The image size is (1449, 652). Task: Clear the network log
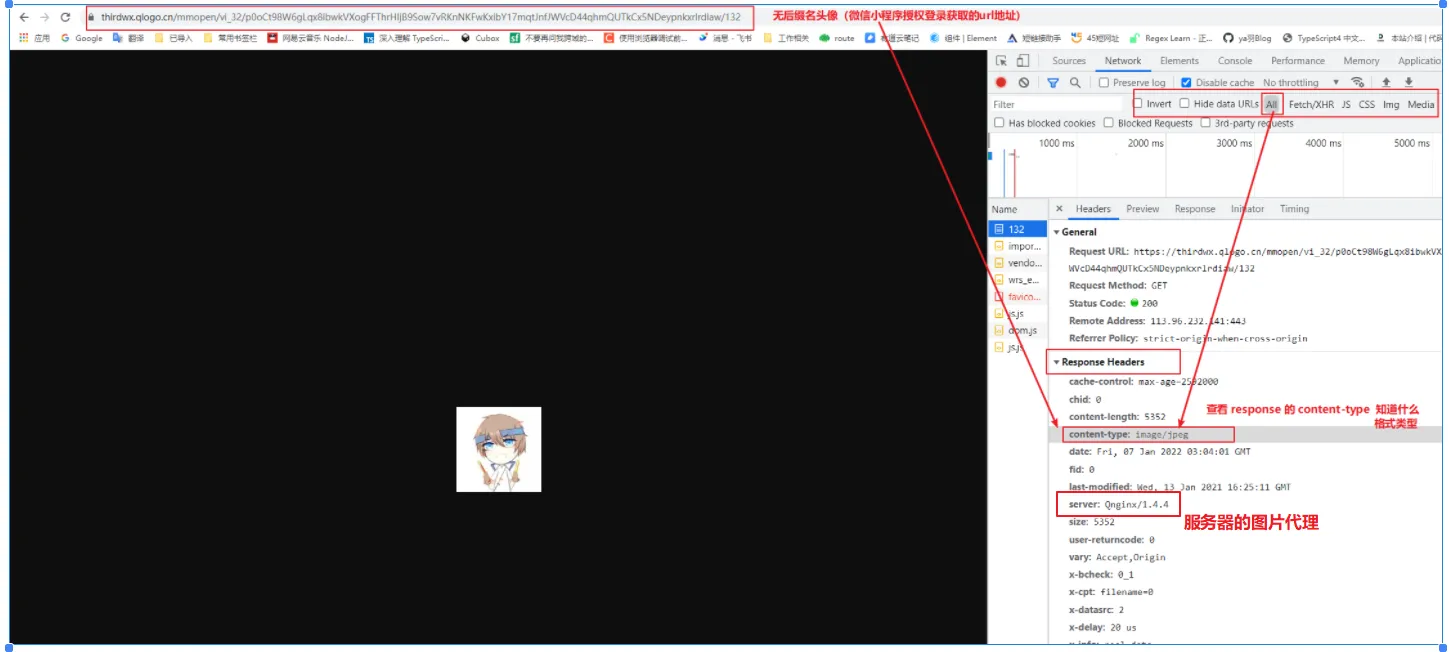[1023, 83]
